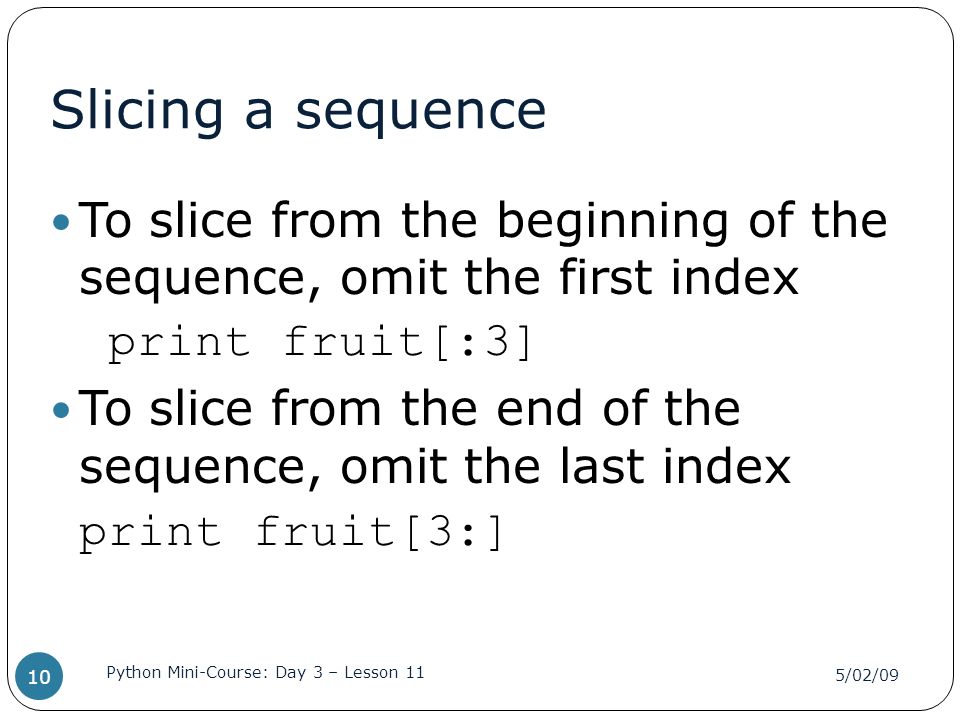Click the second blue bullet point

[61, 410]
